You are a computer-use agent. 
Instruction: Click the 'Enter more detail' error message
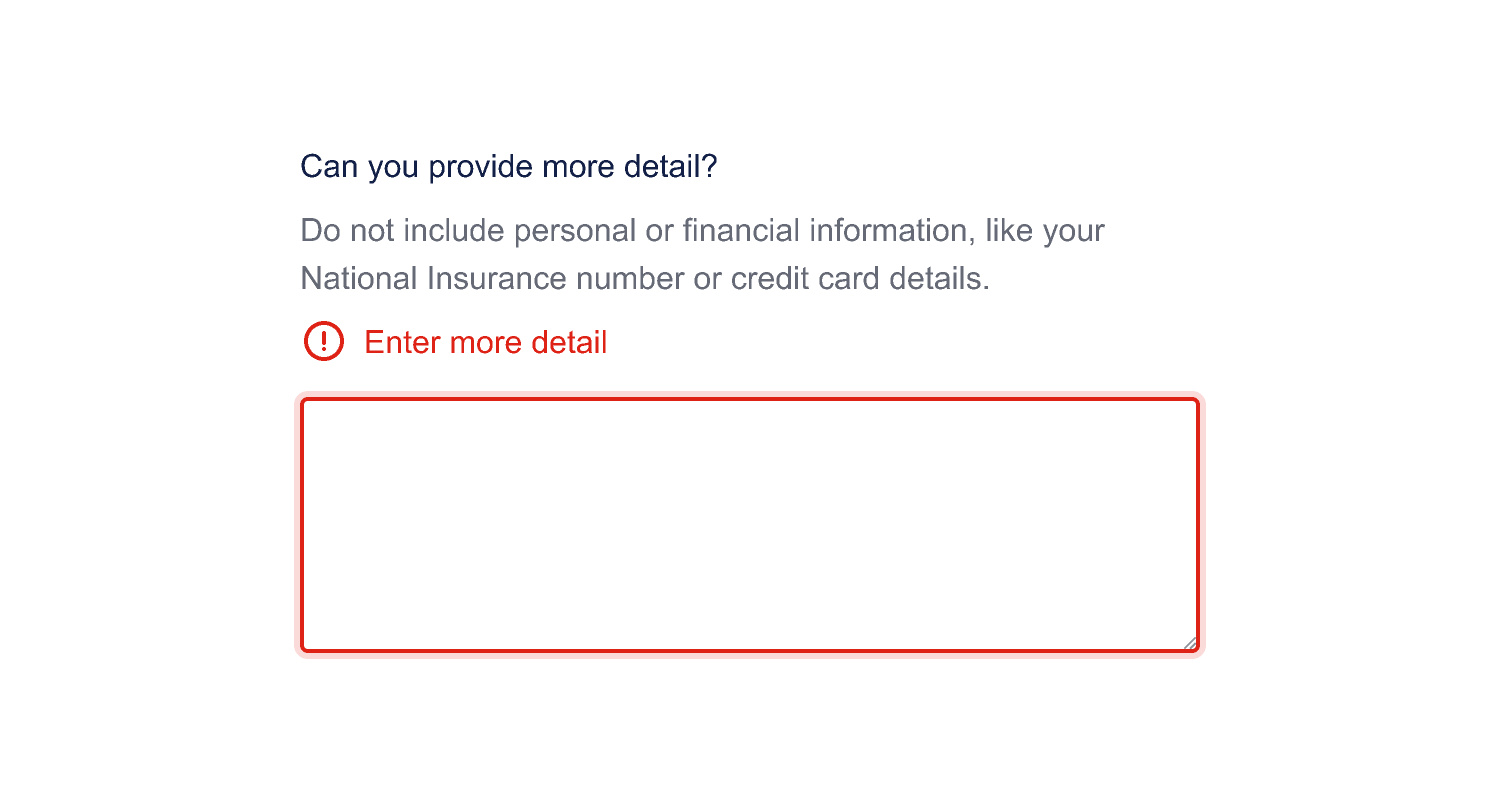[x=485, y=342]
